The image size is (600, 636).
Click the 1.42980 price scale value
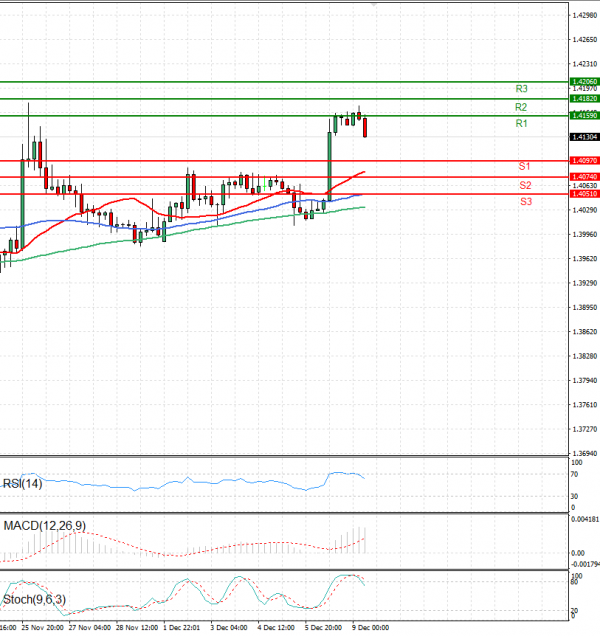click(585, 15)
